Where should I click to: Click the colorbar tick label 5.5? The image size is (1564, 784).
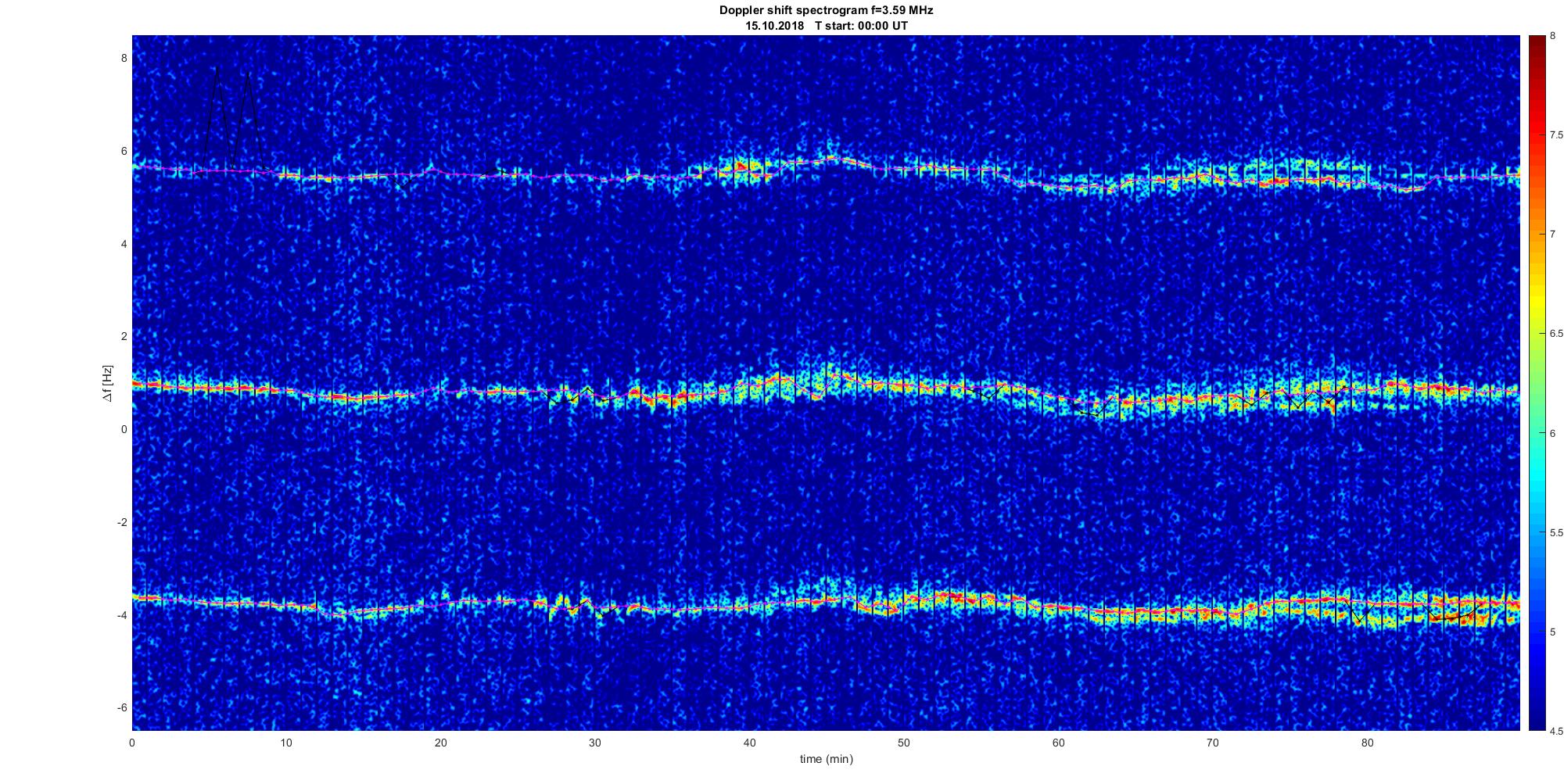pos(1557,532)
